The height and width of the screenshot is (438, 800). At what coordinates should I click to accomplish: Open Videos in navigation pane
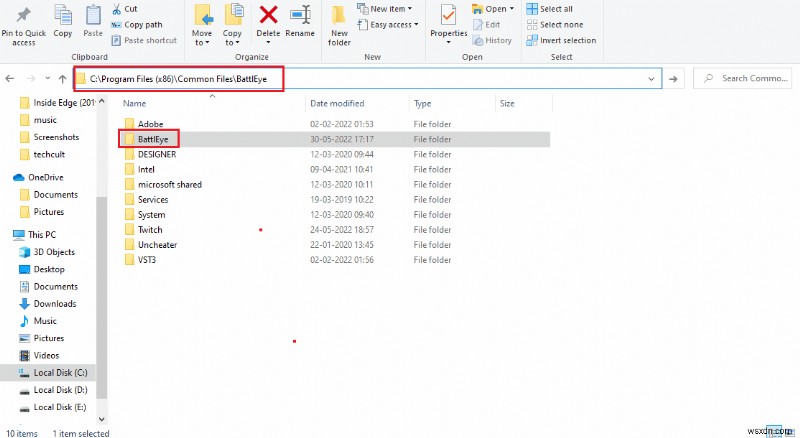(39, 355)
